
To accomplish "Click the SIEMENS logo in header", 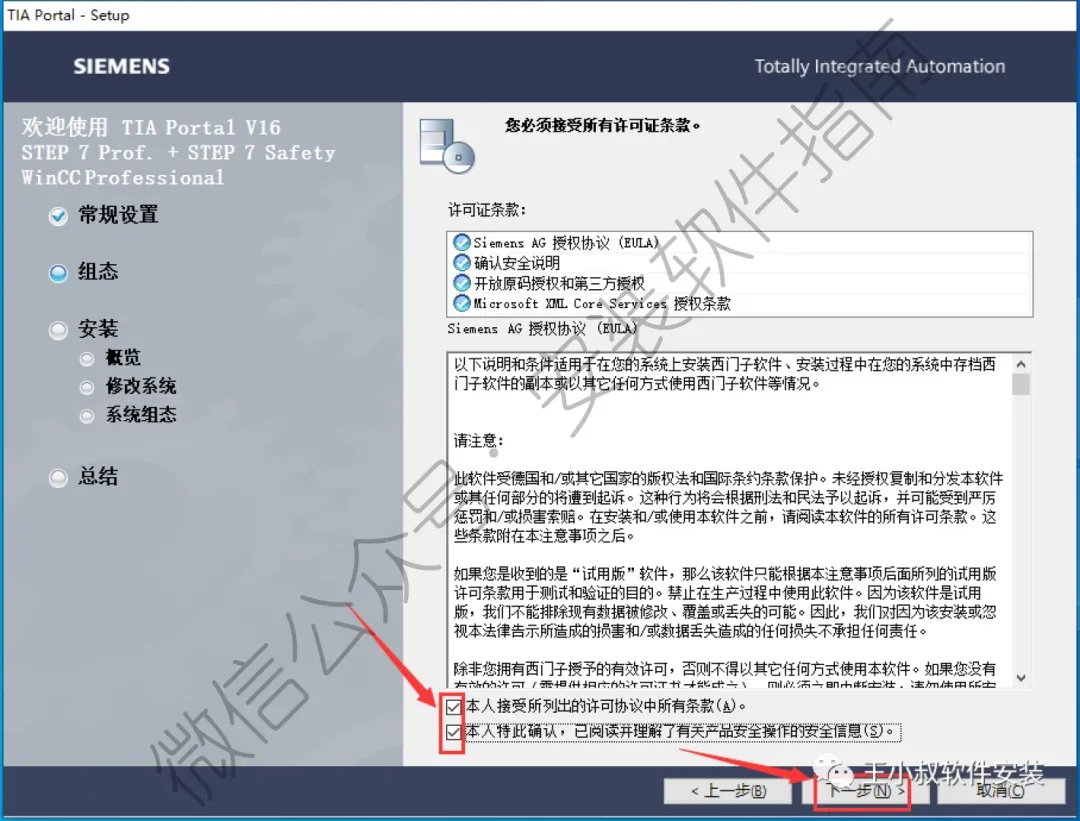I will (121, 66).
